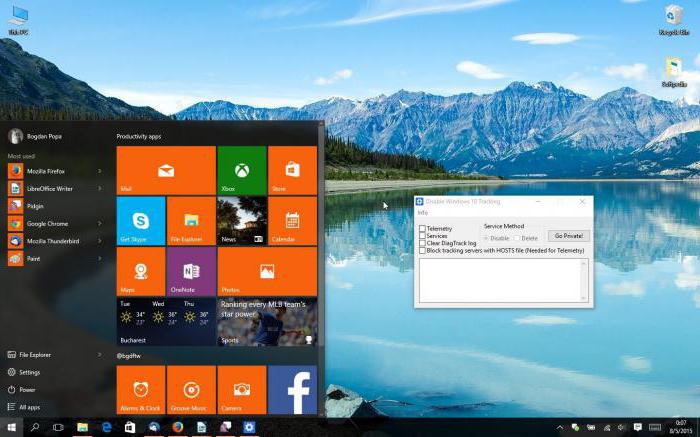Click inside the empty output log box

tap(500, 280)
